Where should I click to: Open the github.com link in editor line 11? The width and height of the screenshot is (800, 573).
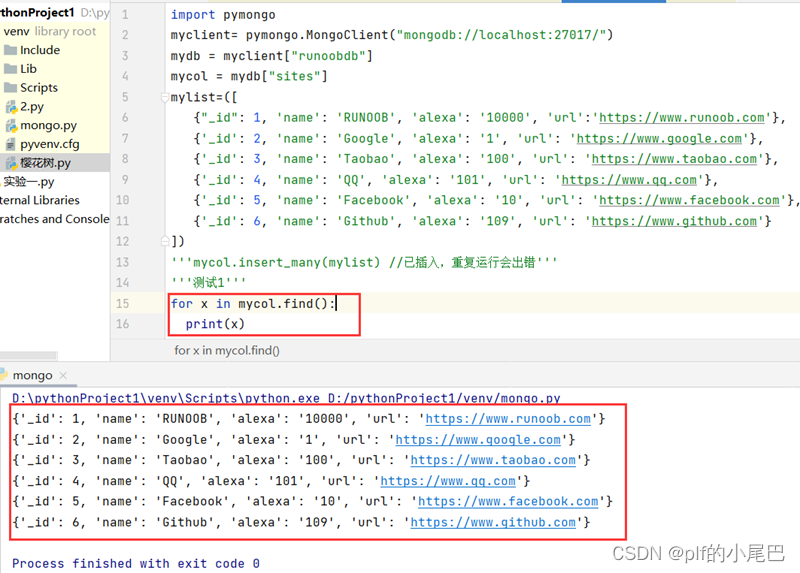click(x=674, y=221)
